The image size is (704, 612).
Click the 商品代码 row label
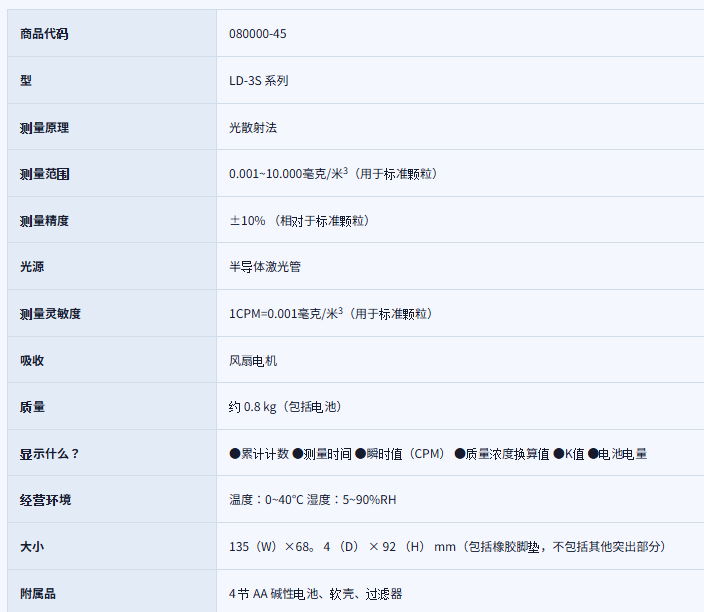(x=44, y=34)
